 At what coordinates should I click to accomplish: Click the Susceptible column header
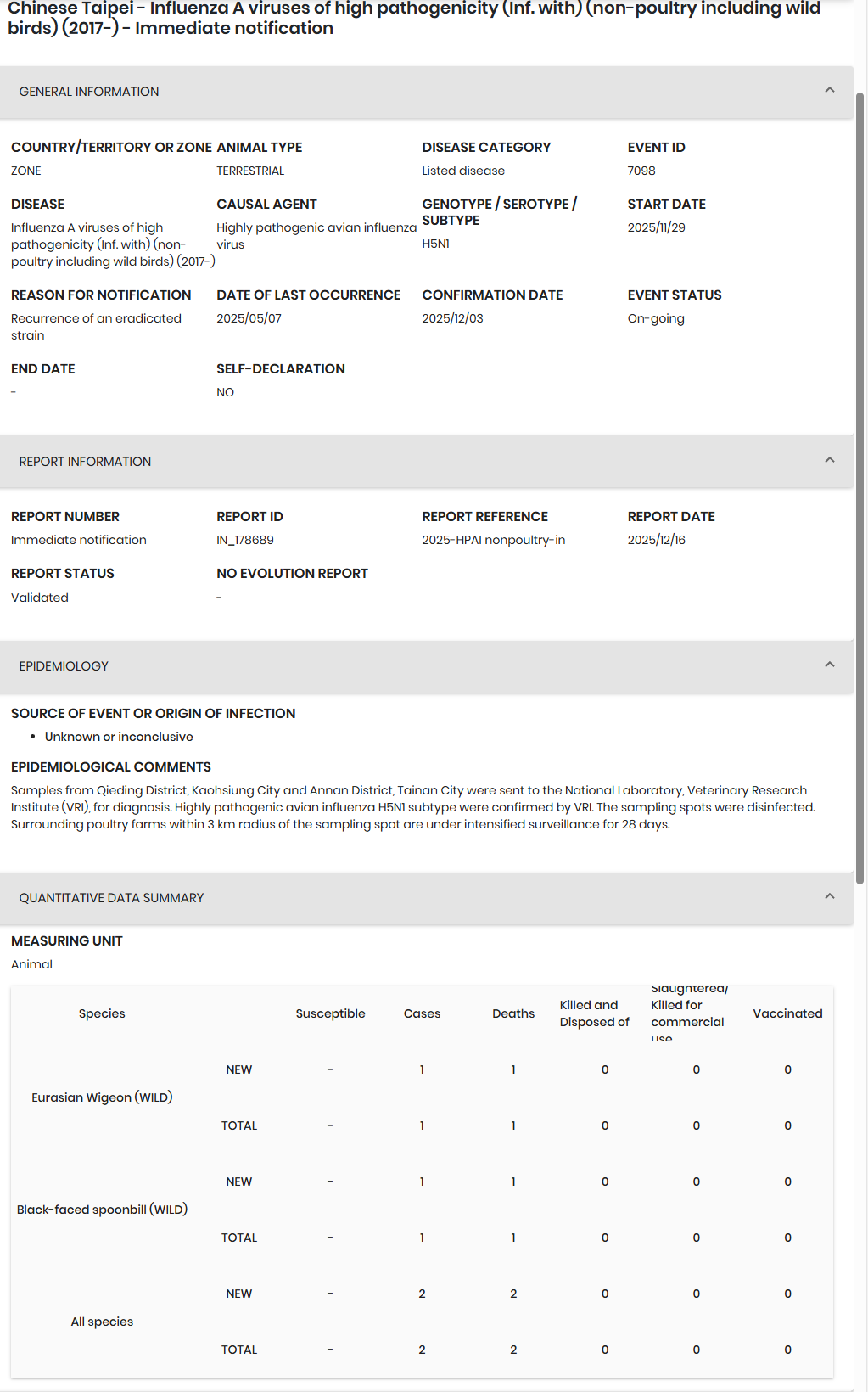tap(330, 1013)
